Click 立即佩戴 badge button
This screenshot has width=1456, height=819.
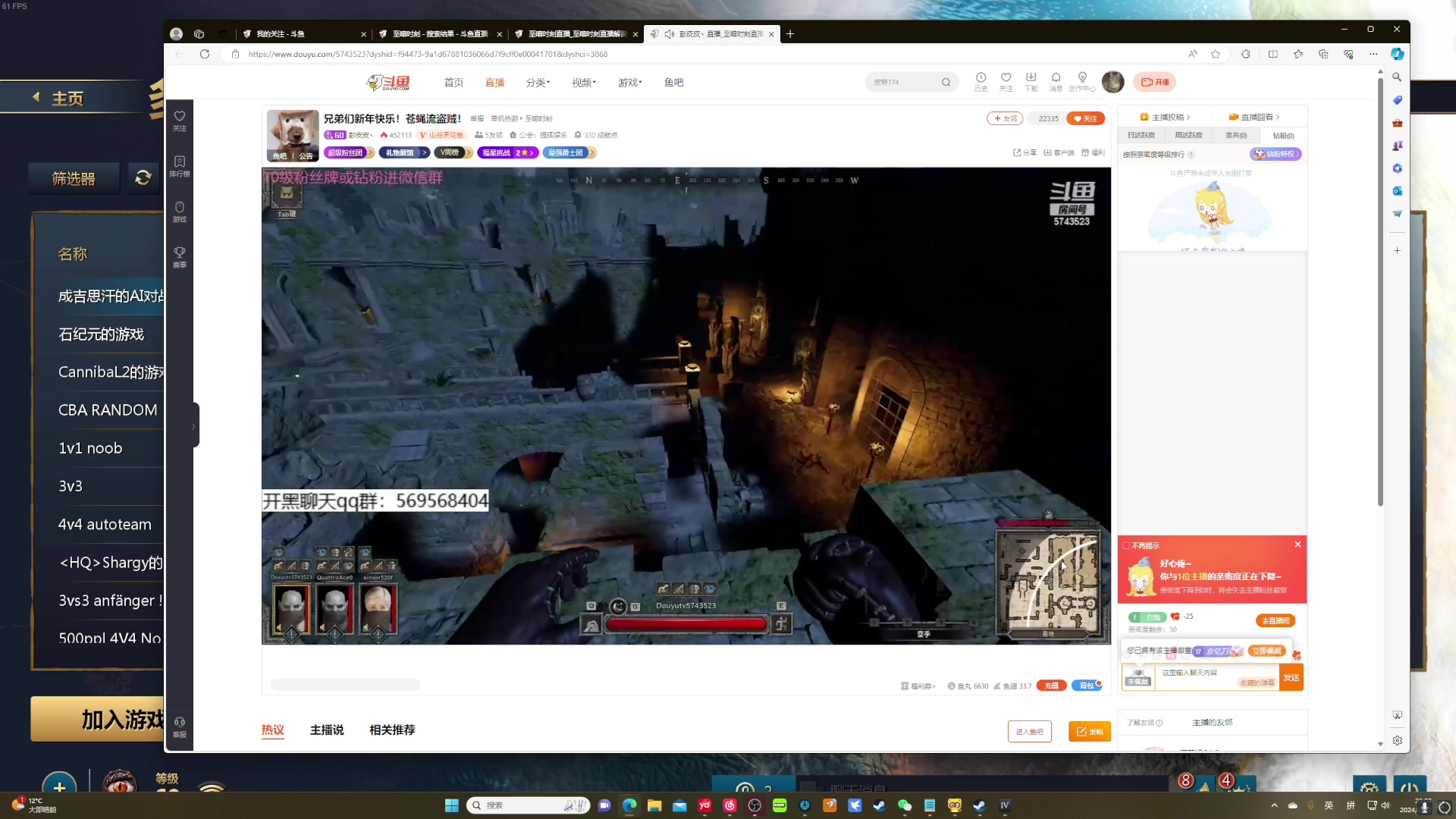pyautogui.click(x=1267, y=651)
